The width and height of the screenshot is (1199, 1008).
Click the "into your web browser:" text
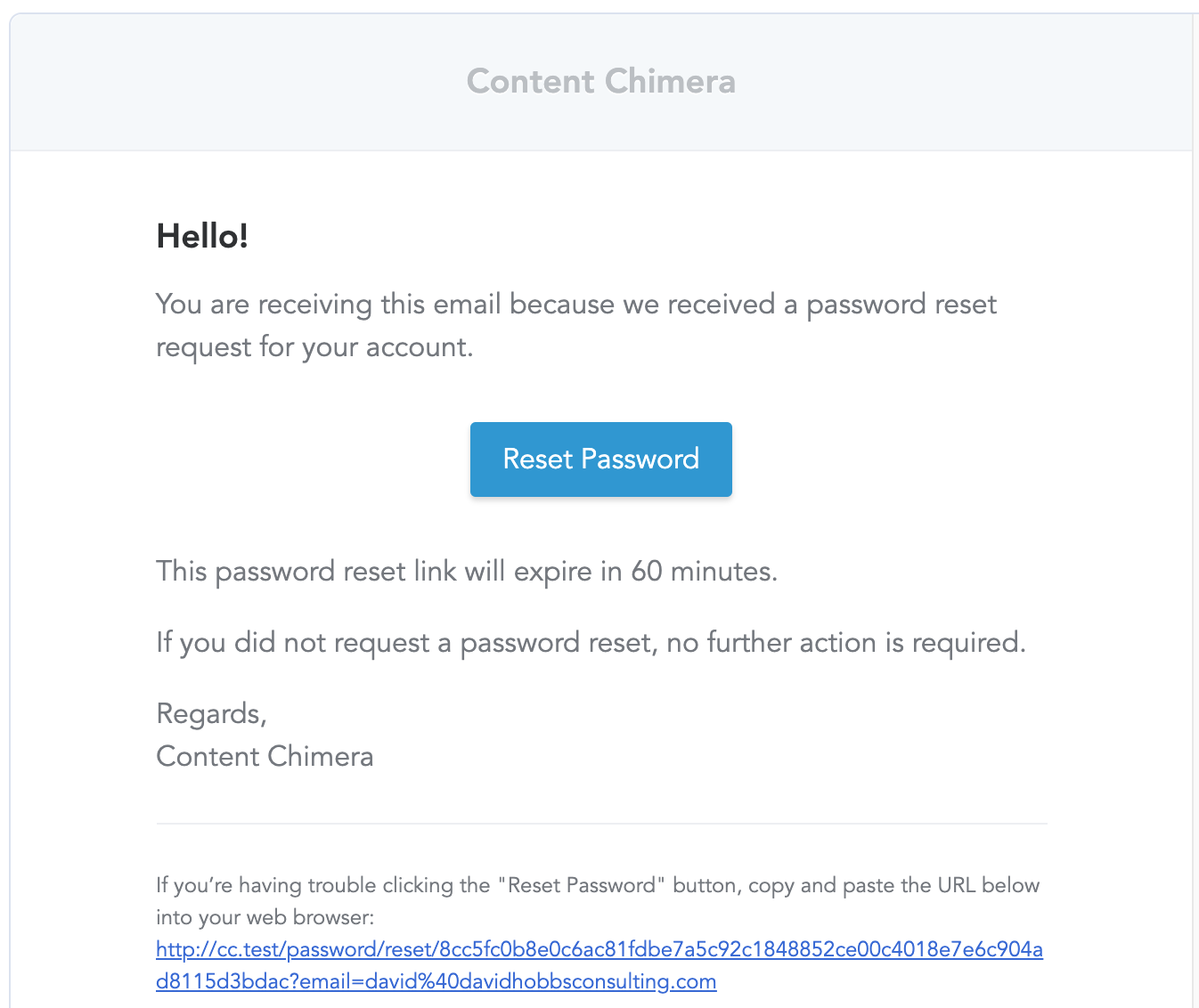coord(265,918)
